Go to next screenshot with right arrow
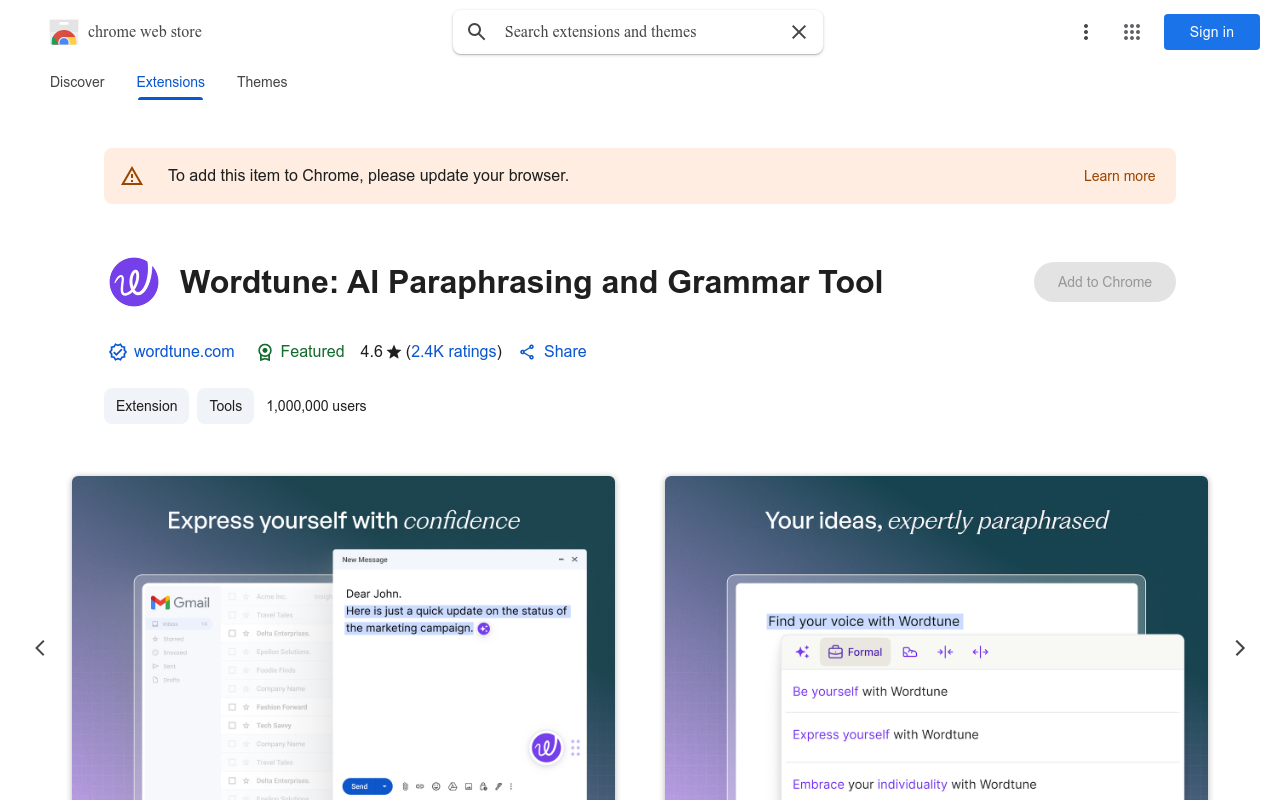Image resolution: width=1280 pixels, height=800 pixels. (x=1240, y=648)
